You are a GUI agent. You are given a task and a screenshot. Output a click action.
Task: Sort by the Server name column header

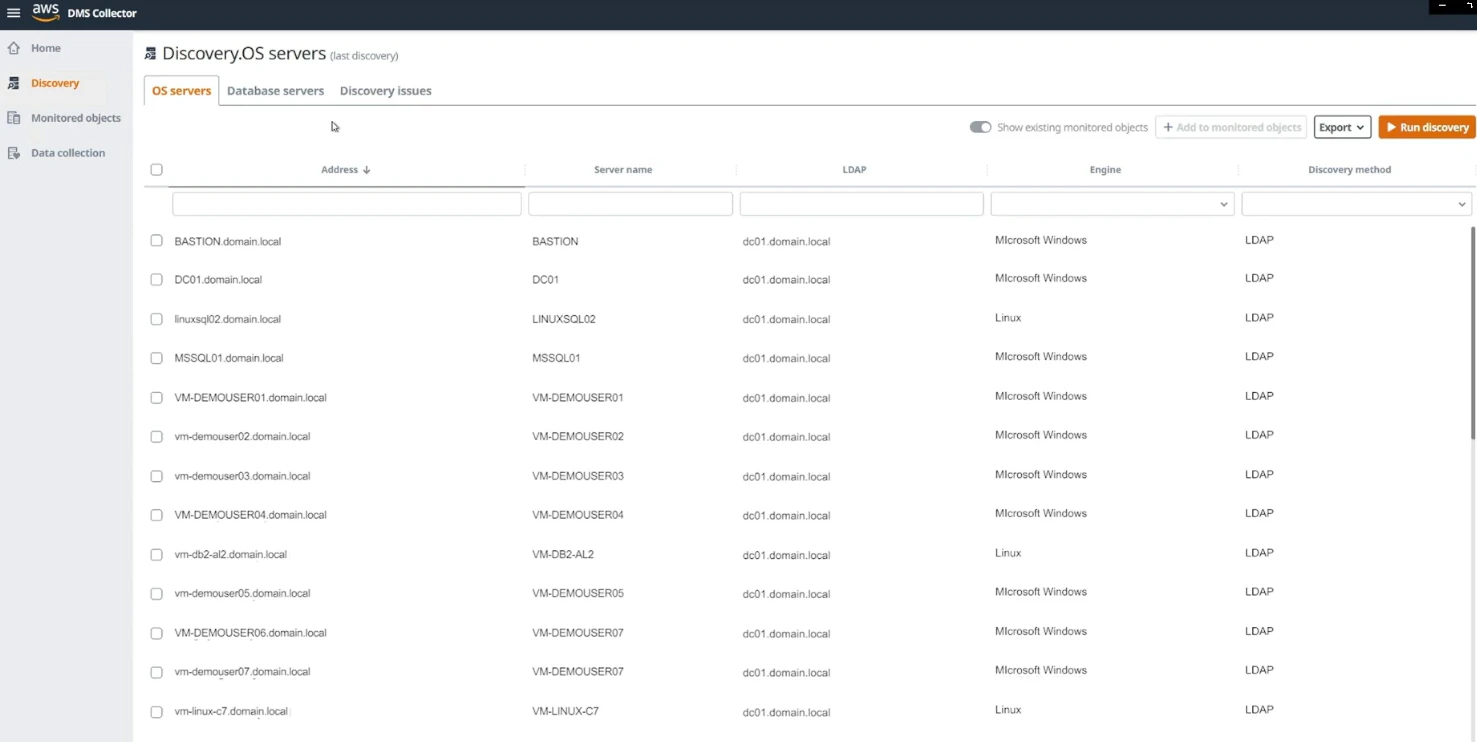[x=623, y=170]
